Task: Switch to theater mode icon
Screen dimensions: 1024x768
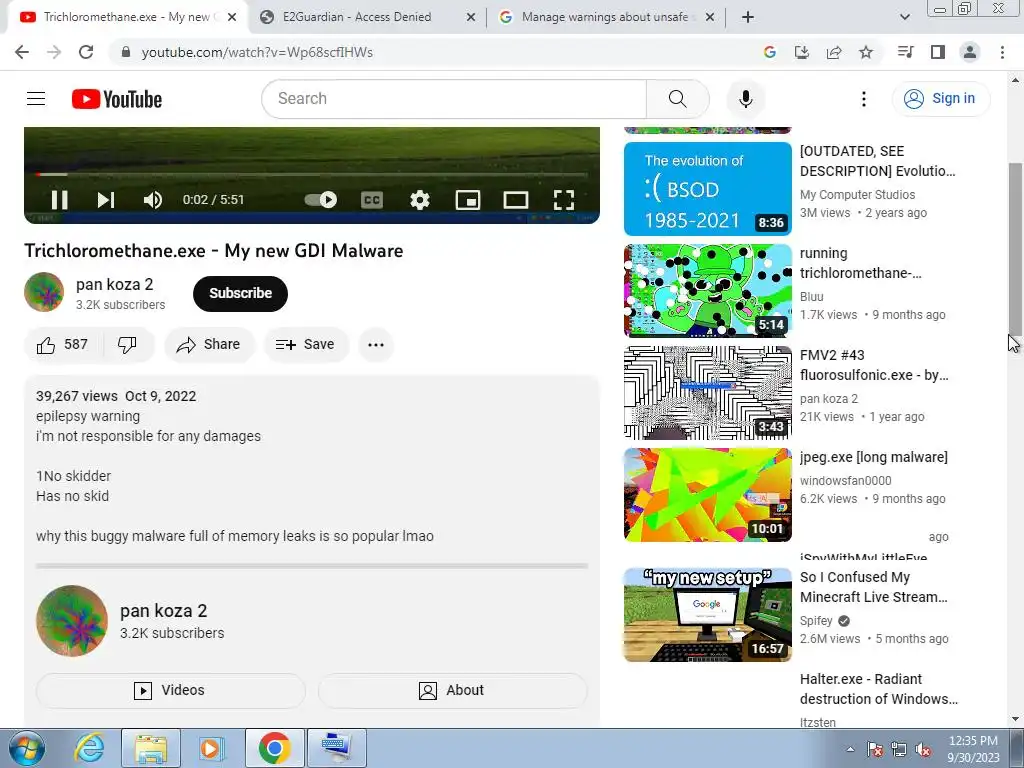Action: tap(516, 200)
